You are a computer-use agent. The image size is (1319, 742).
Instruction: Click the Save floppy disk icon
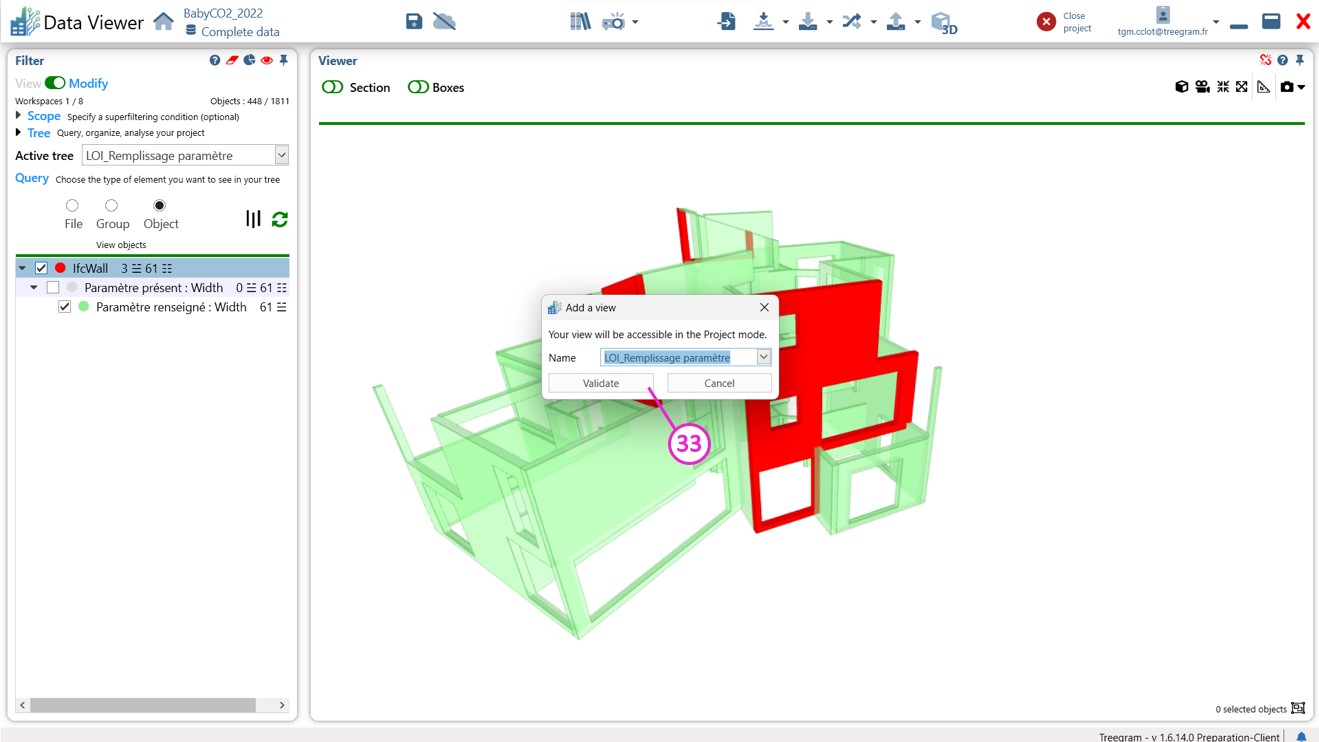pyautogui.click(x=414, y=21)
